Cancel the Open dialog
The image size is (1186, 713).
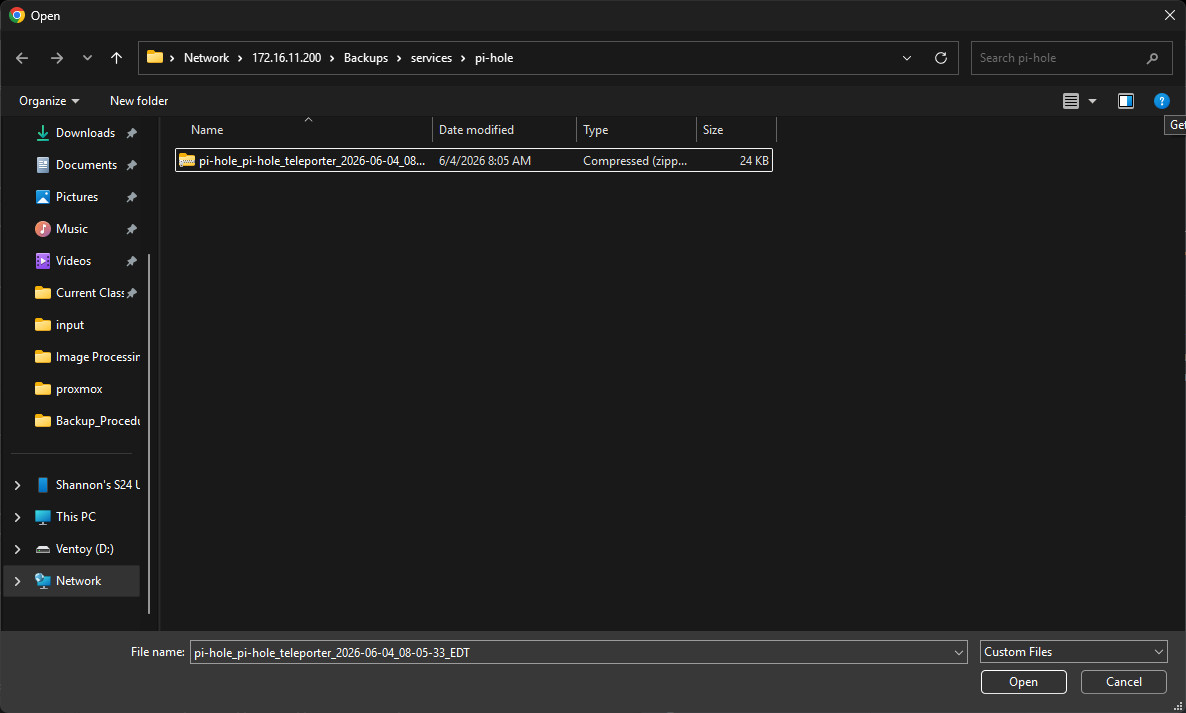[x=1123, y=682]
